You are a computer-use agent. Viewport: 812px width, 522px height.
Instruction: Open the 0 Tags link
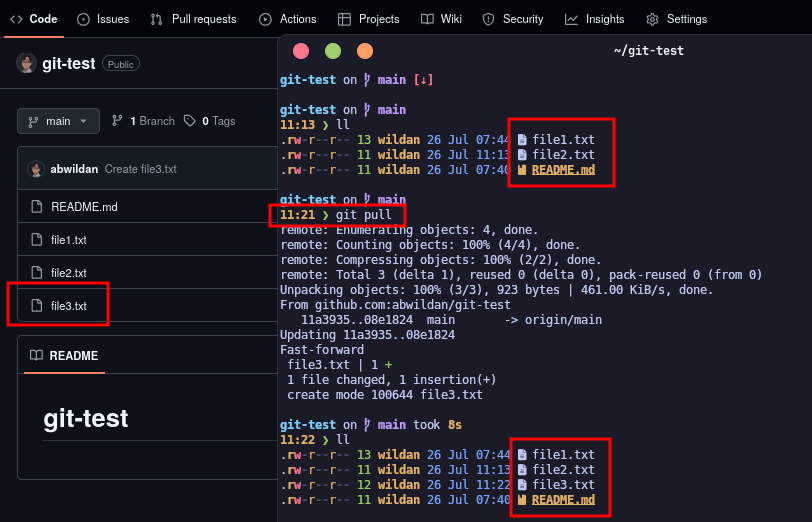pos(209,121)
